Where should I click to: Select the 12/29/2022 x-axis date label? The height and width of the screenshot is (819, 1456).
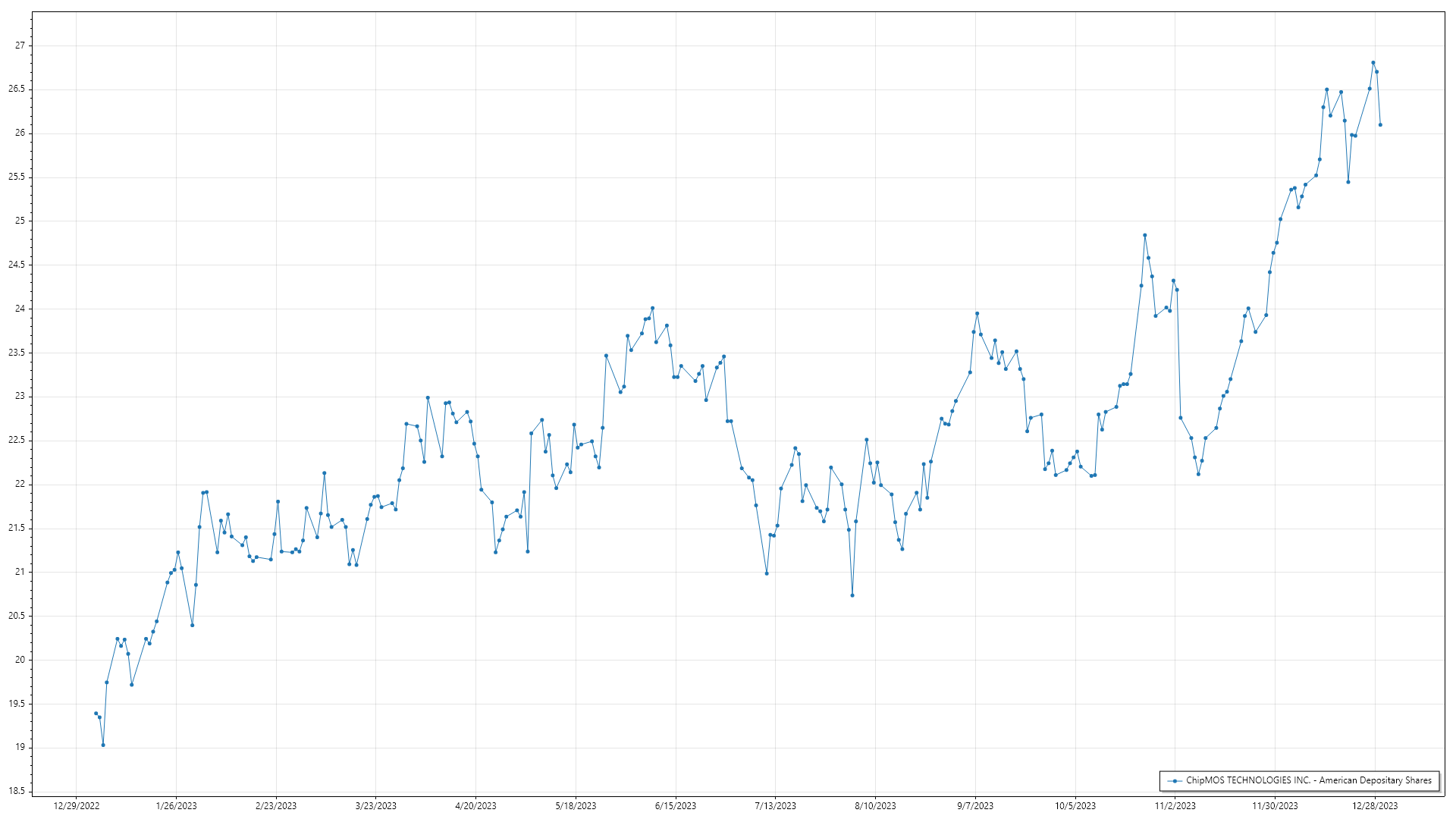point(77,806)
